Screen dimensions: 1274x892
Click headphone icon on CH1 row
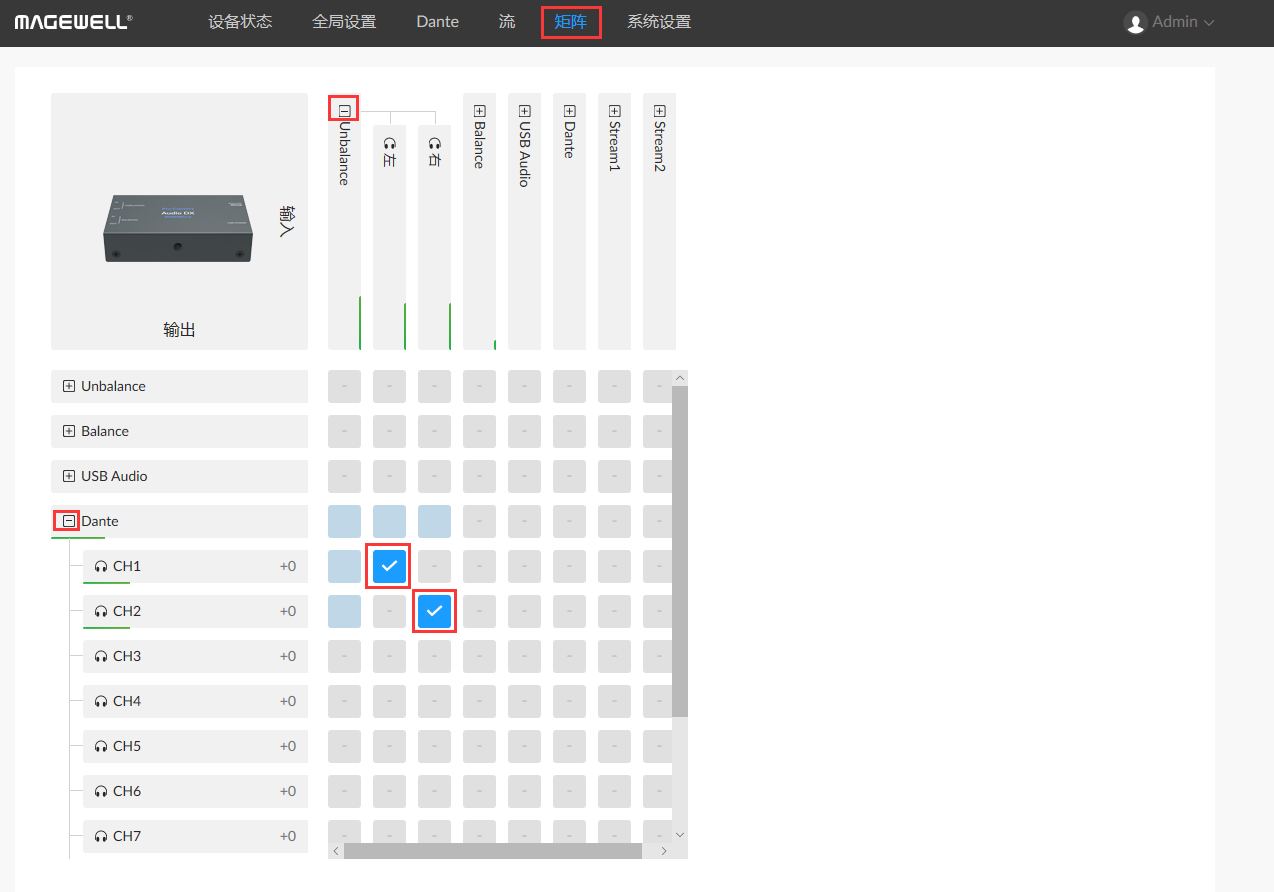point(100,566)
